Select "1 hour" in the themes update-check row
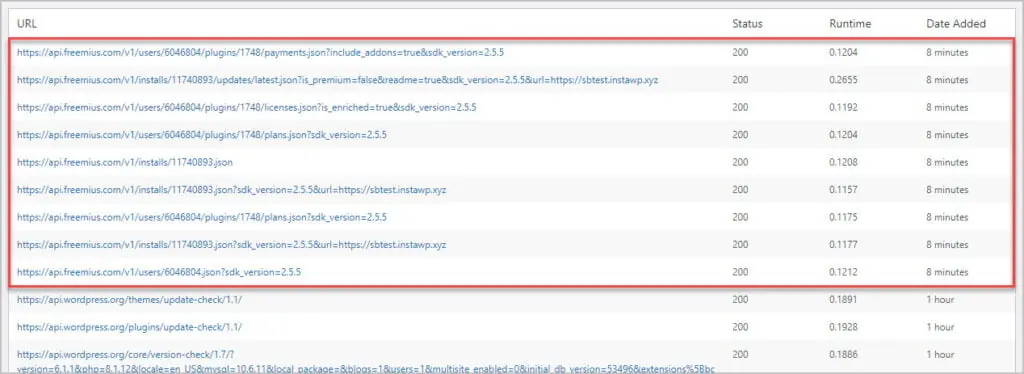The width and height of the screenshot is (1024, 374). coord(940,300)
